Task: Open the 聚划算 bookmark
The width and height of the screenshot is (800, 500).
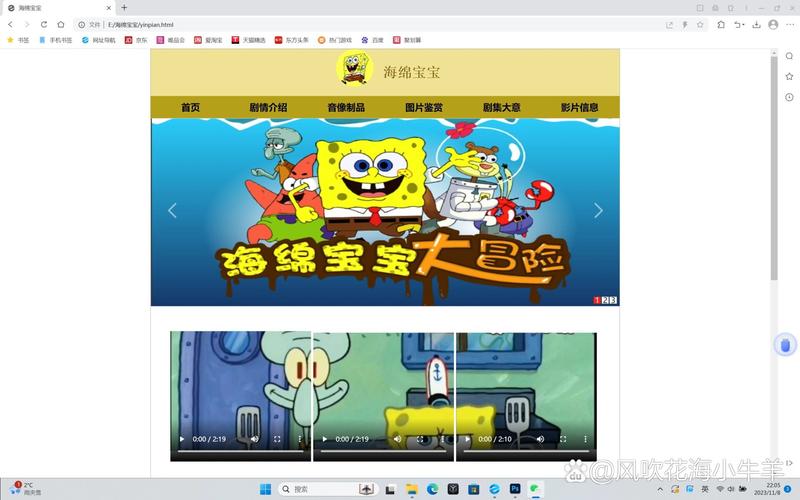Action: 407,40
